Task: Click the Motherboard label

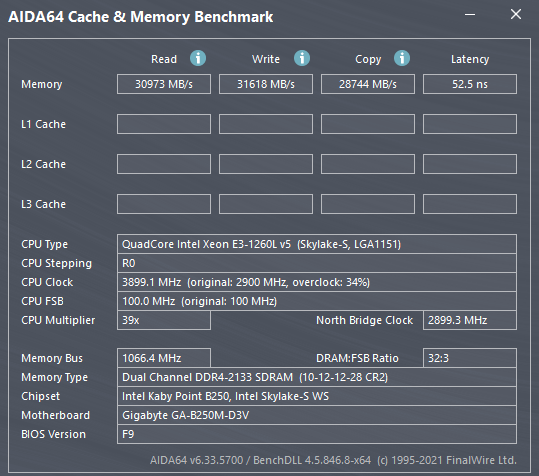Action: click(x=55, y=415)
